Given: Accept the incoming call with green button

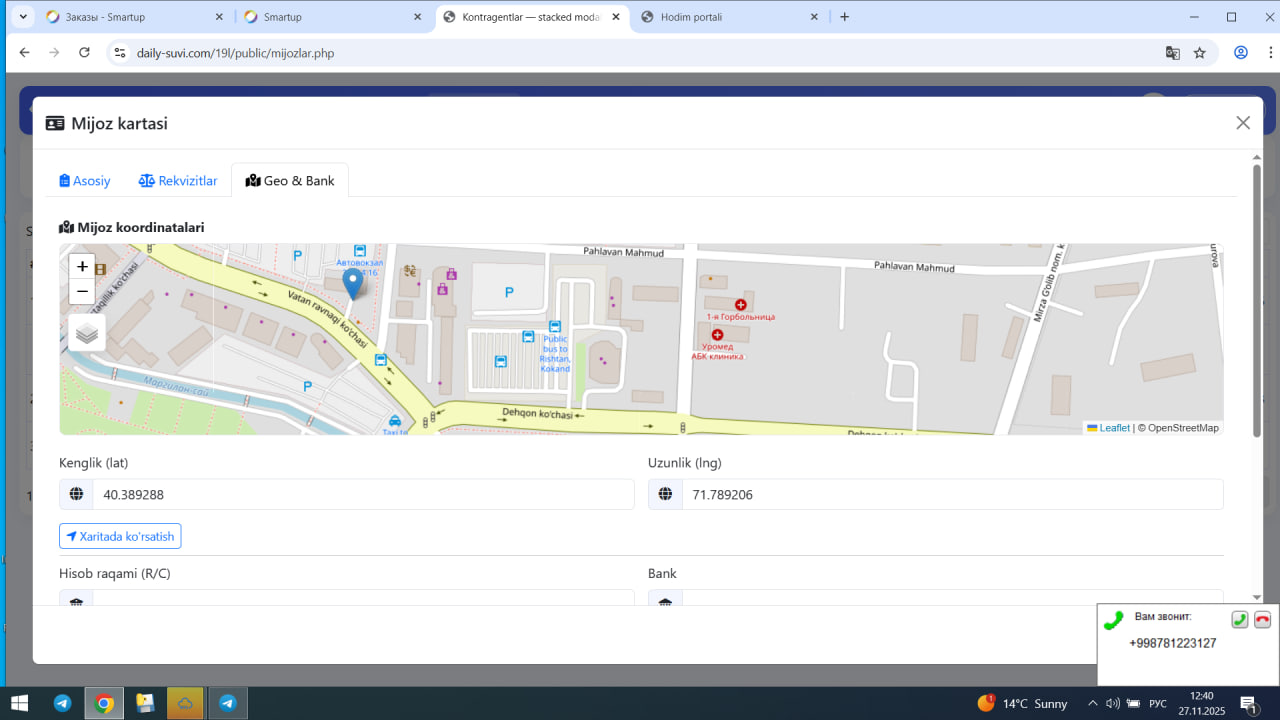Looking at the screenshot, I should [x=1239, y=620].
